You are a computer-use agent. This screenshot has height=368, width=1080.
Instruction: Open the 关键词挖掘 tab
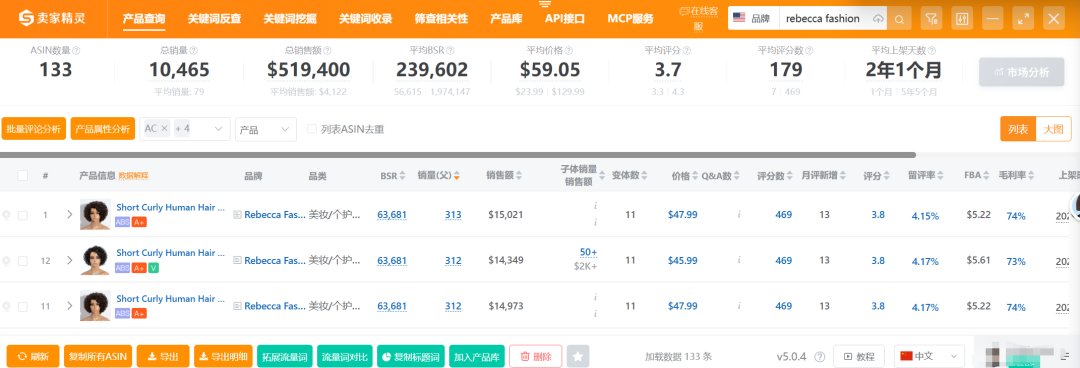click(x=290, y=19)
